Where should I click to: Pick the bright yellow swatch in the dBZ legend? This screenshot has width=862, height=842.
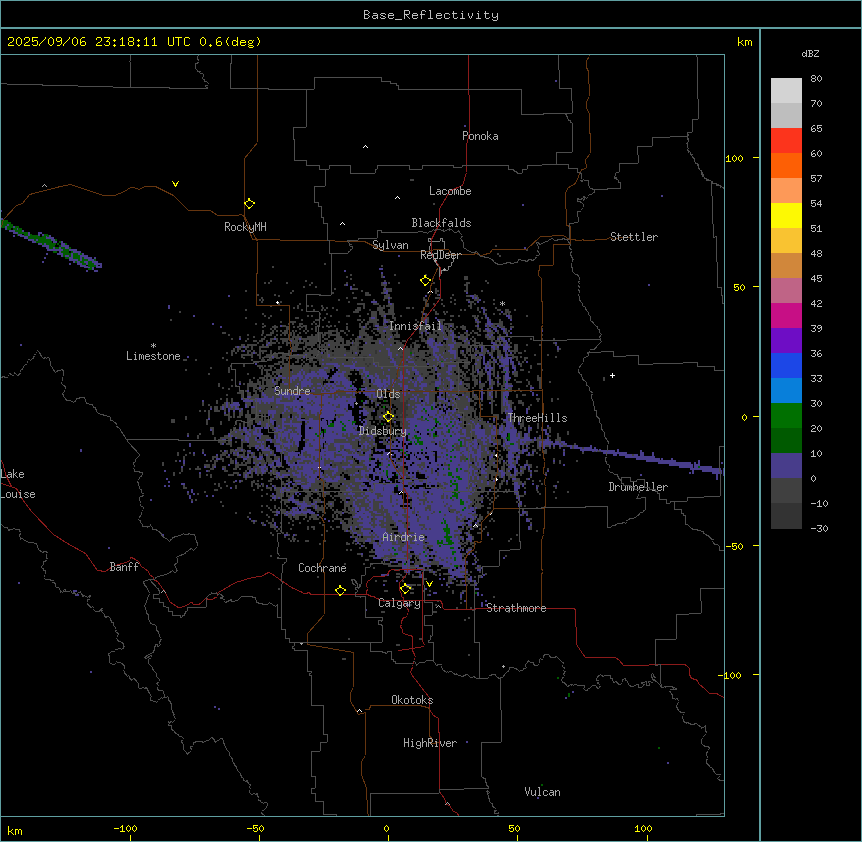[x=786, y=215]
